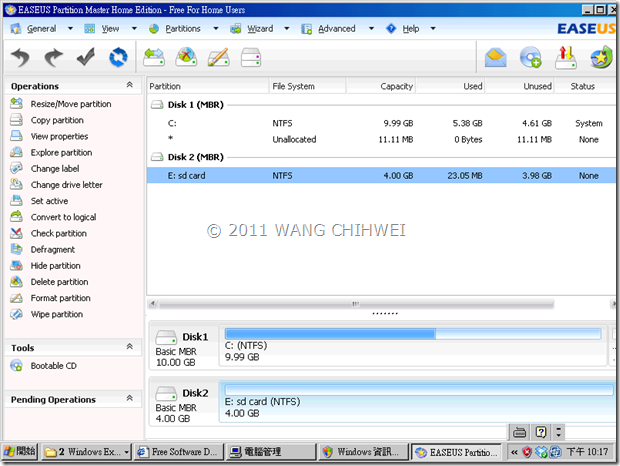Click the Format partition pencil toolbar icon
Viewport: 620px width, 466px height.
click(218, 58)
